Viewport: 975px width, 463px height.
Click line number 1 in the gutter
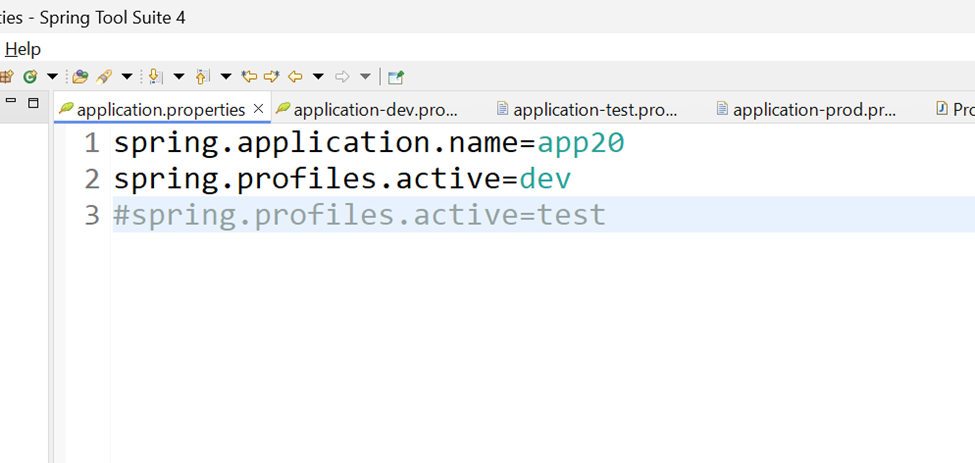click(x=92, y=144)
